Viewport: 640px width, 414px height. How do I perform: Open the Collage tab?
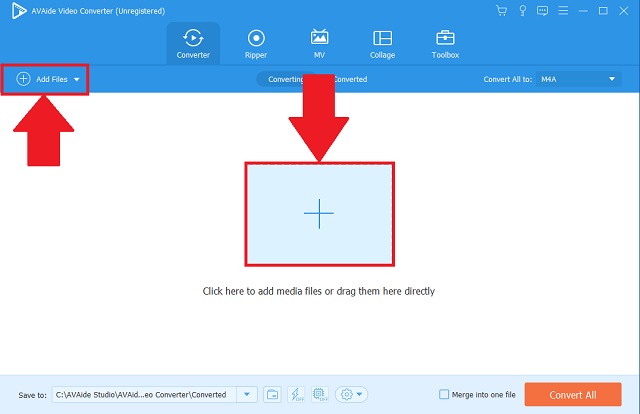(x=382, y=44)
